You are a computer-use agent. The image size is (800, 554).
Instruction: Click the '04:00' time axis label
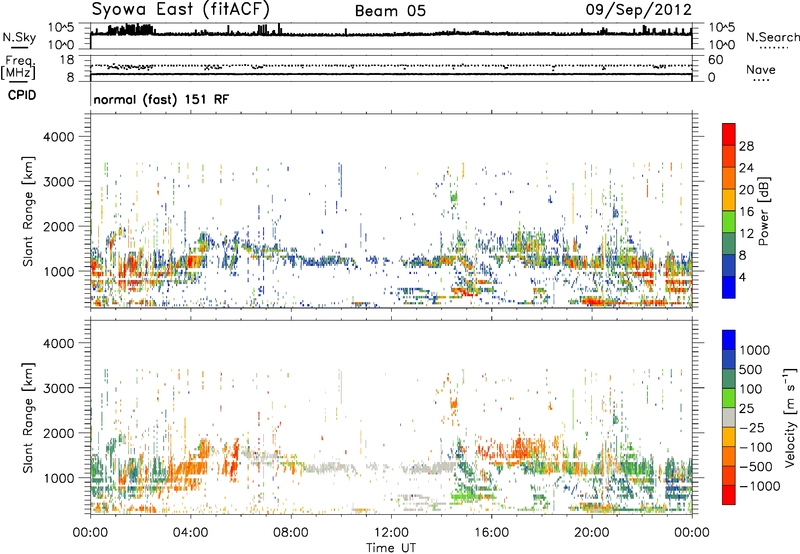(190, 533)
